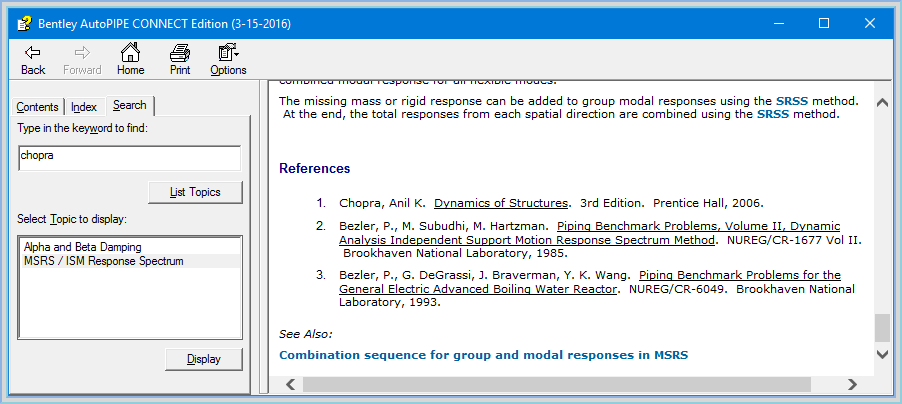The image size is (902, 404).
Task: Select MSRS / ISM Response Spectrum topic
Action: pos(104,261)
